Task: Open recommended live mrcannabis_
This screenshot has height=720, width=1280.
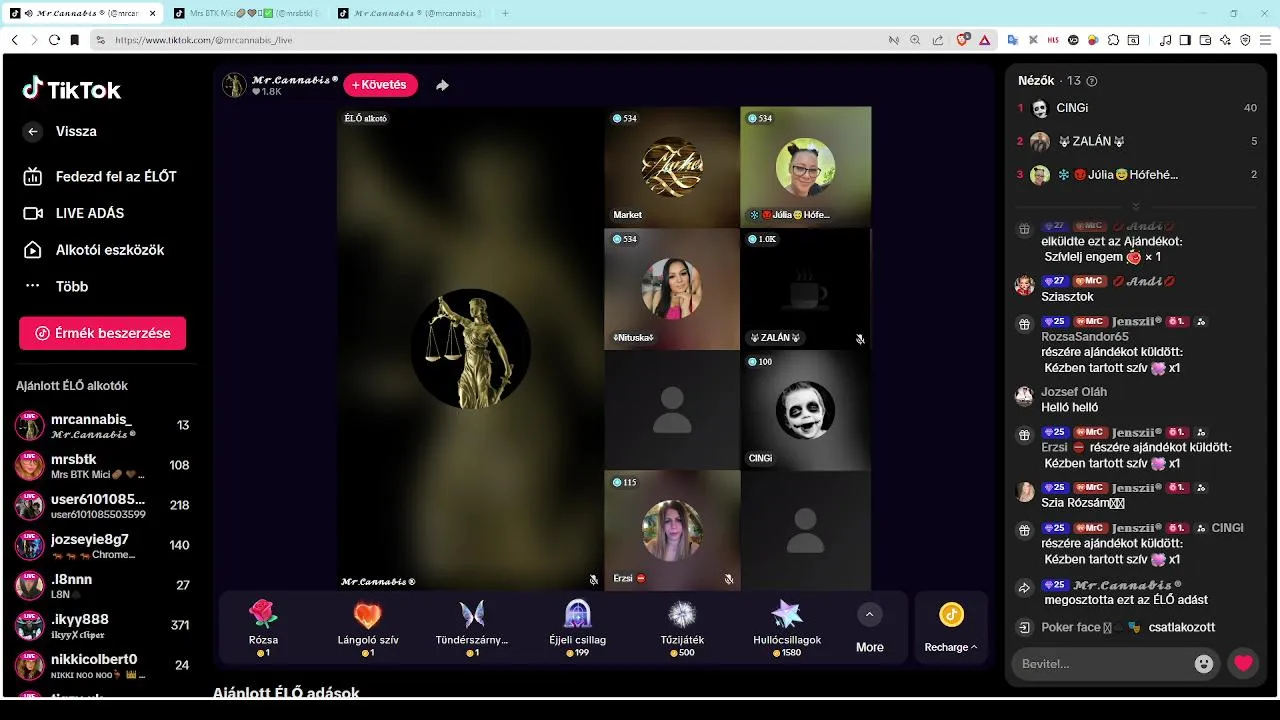Action: (102, 425)
